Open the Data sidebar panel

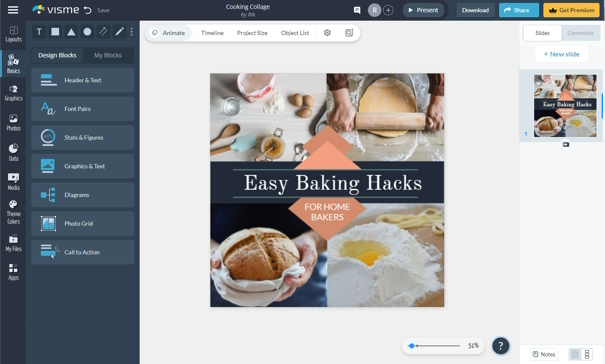[14, 152]
